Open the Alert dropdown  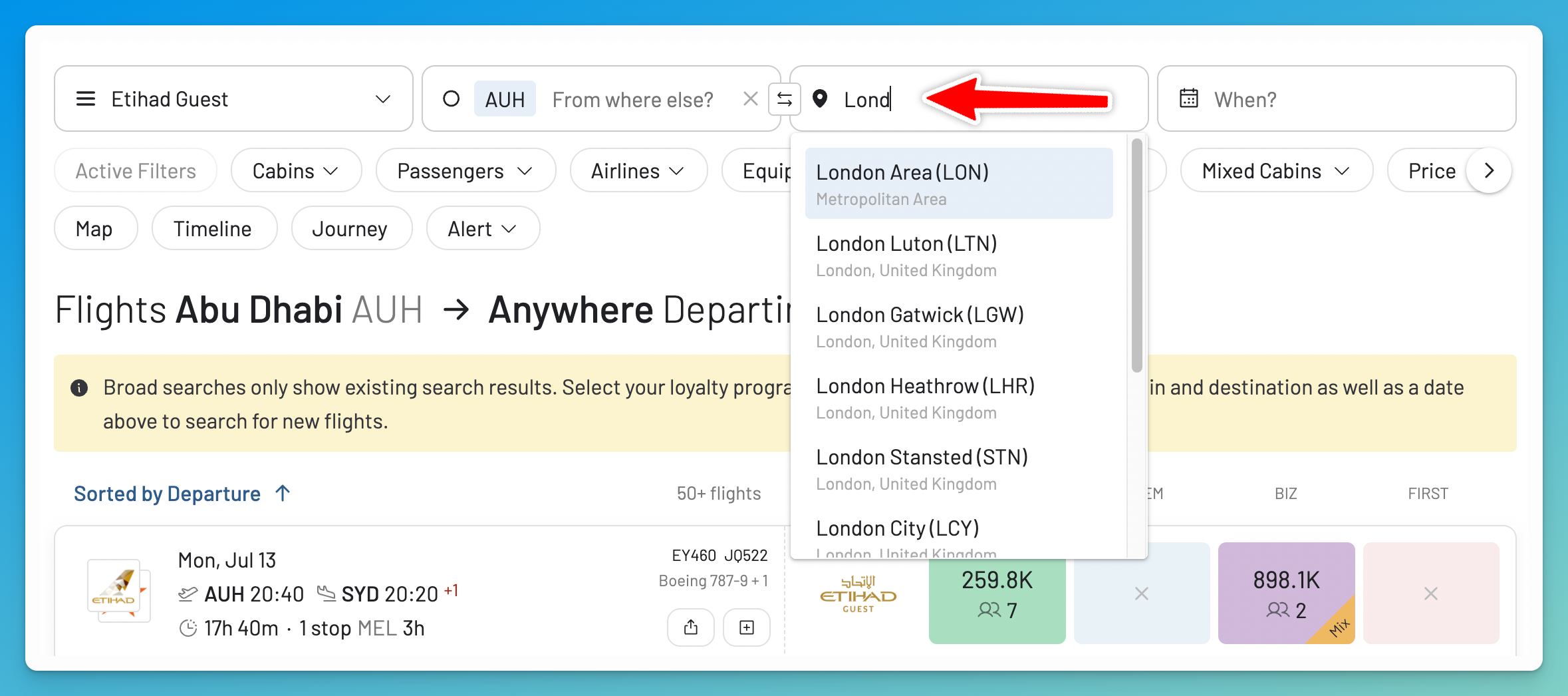483,228
